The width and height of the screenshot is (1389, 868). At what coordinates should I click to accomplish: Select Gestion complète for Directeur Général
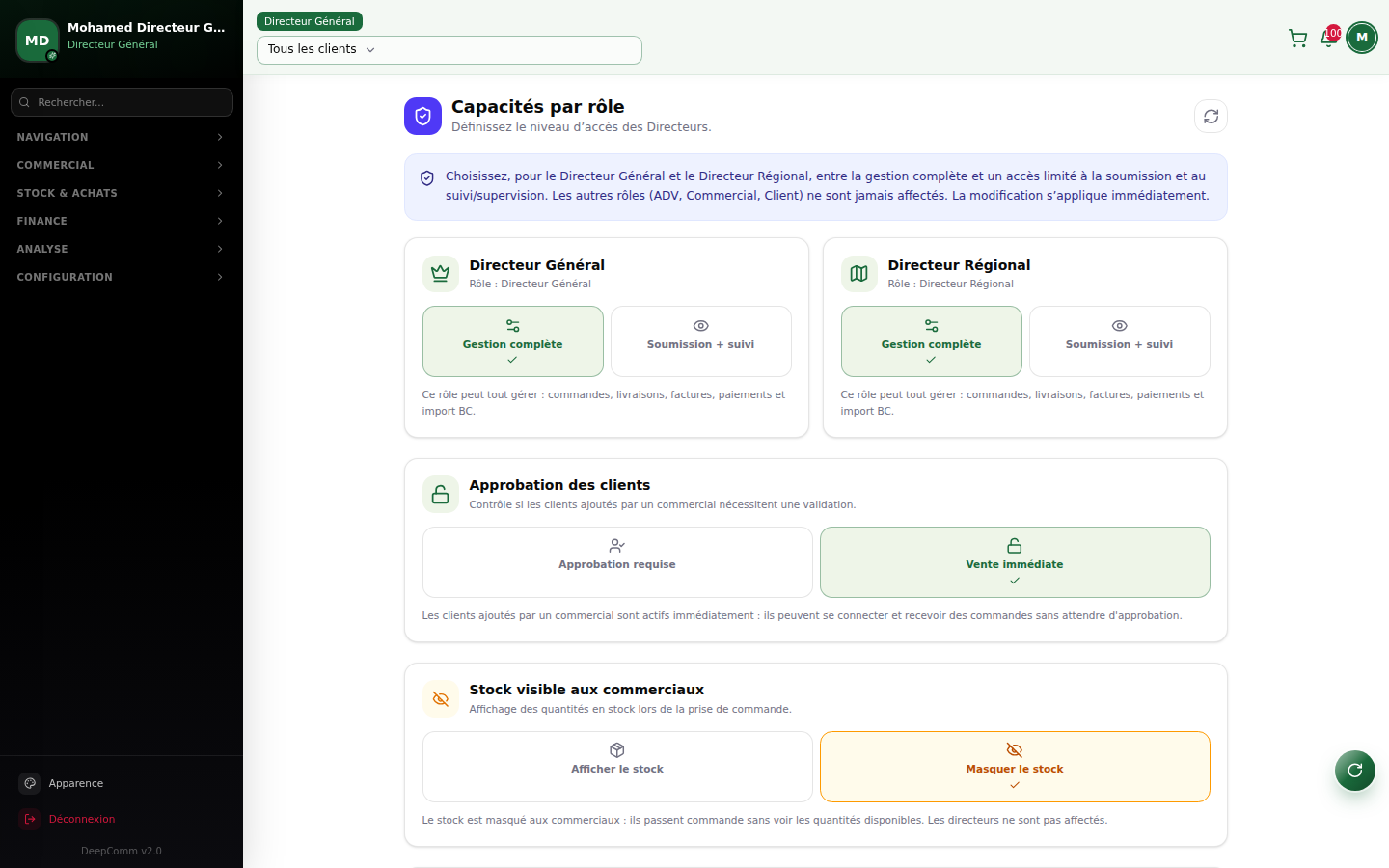(513, 341)
